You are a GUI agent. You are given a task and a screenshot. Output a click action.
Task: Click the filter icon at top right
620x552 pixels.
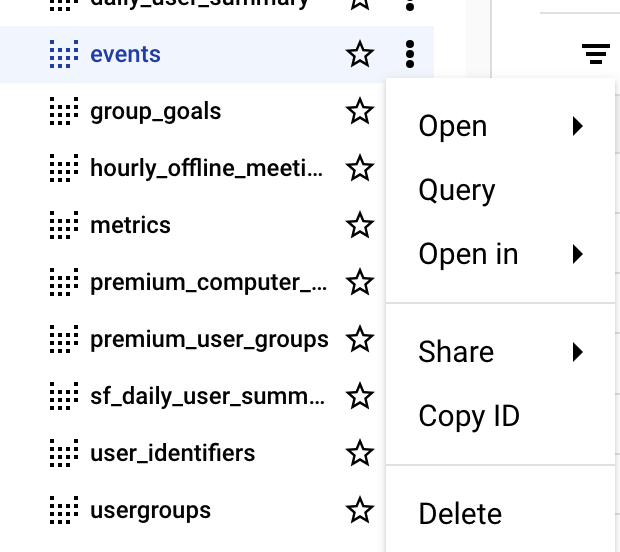[596, 54]
